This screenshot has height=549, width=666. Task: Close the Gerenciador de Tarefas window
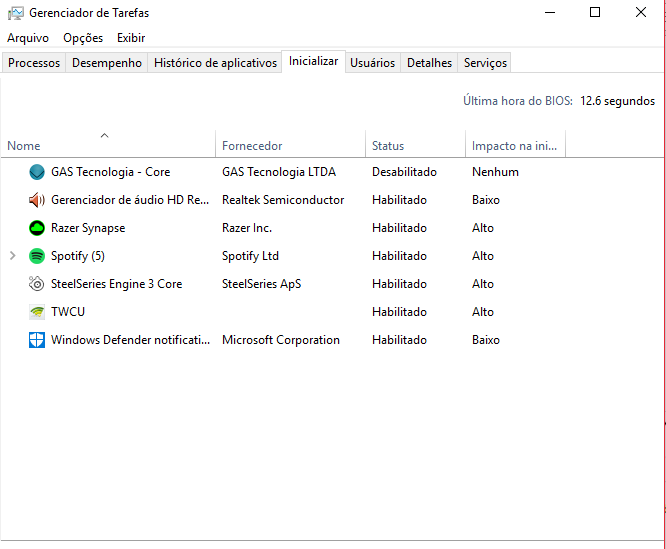point(641,12)
